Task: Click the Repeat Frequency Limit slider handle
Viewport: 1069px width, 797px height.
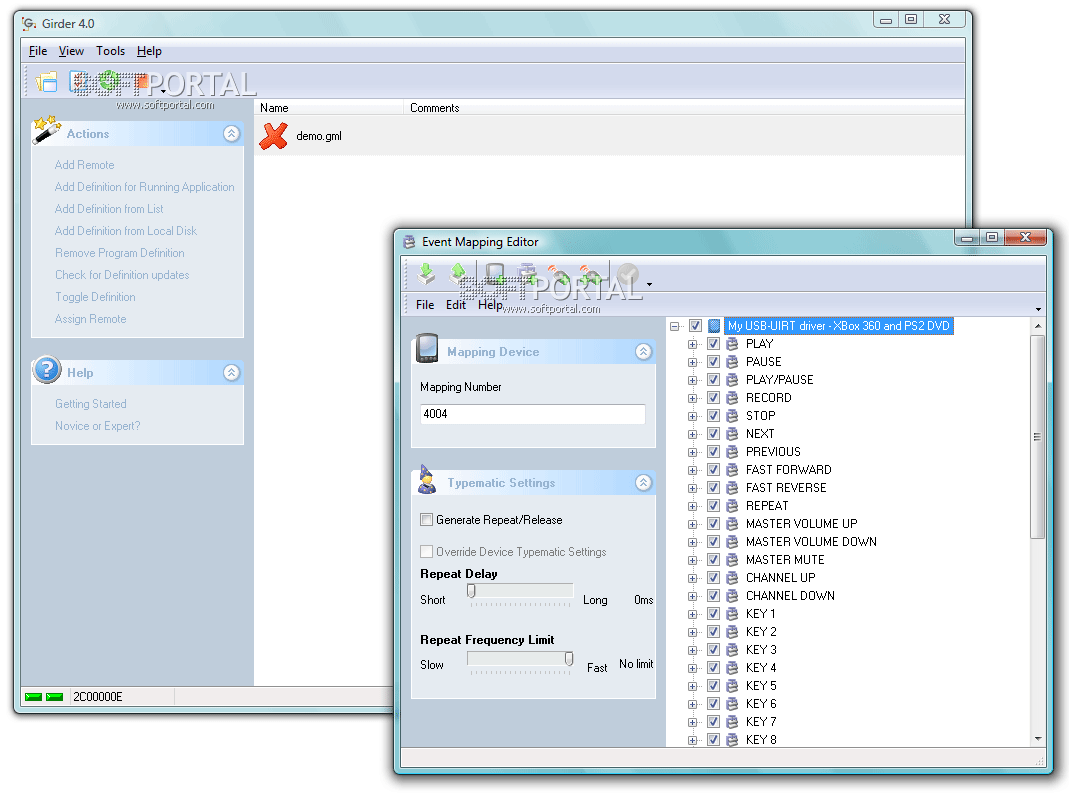Action: click(569, 659)
